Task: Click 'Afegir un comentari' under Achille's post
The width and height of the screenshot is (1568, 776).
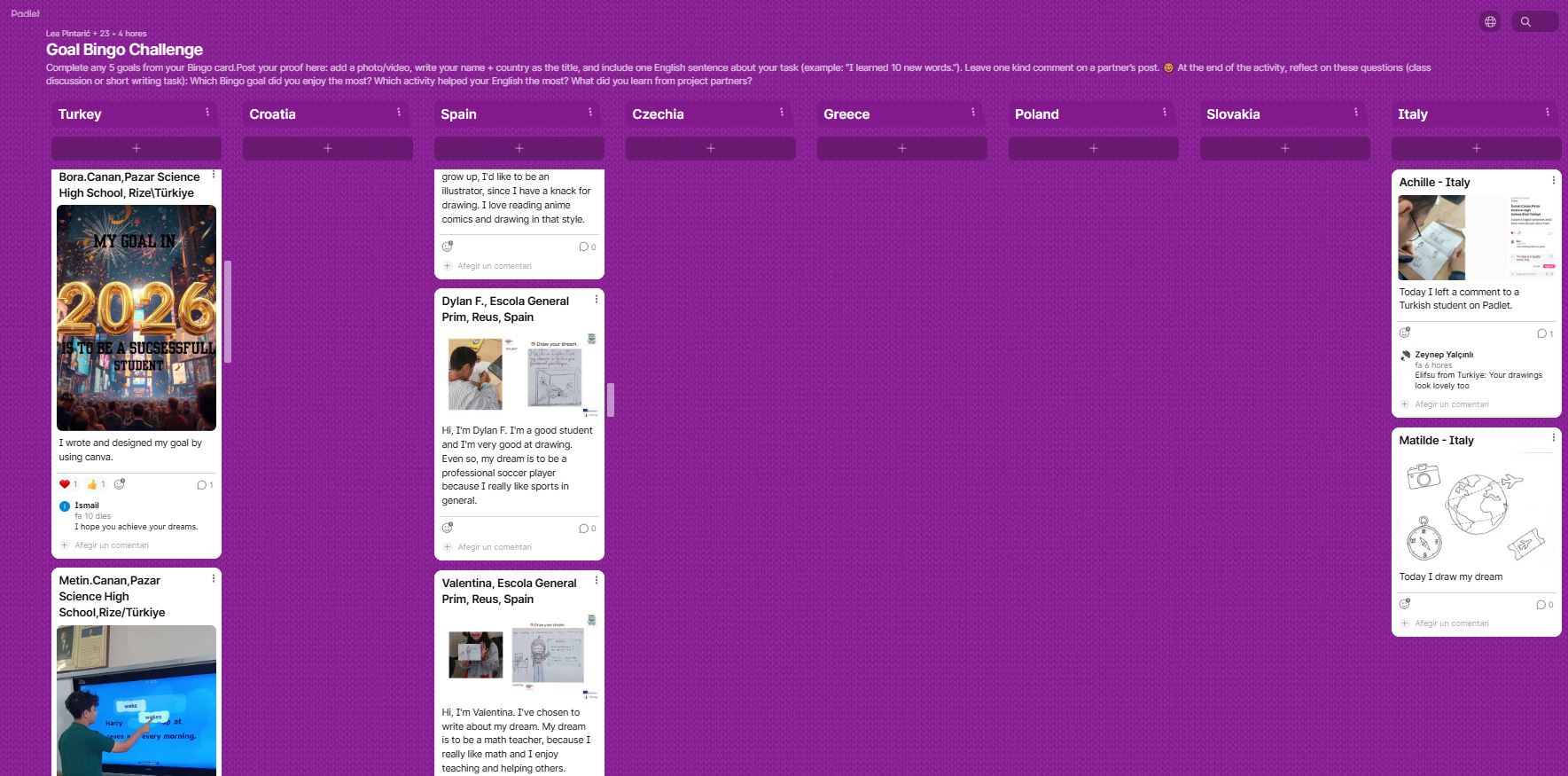Action: [x=1451, y=404]
